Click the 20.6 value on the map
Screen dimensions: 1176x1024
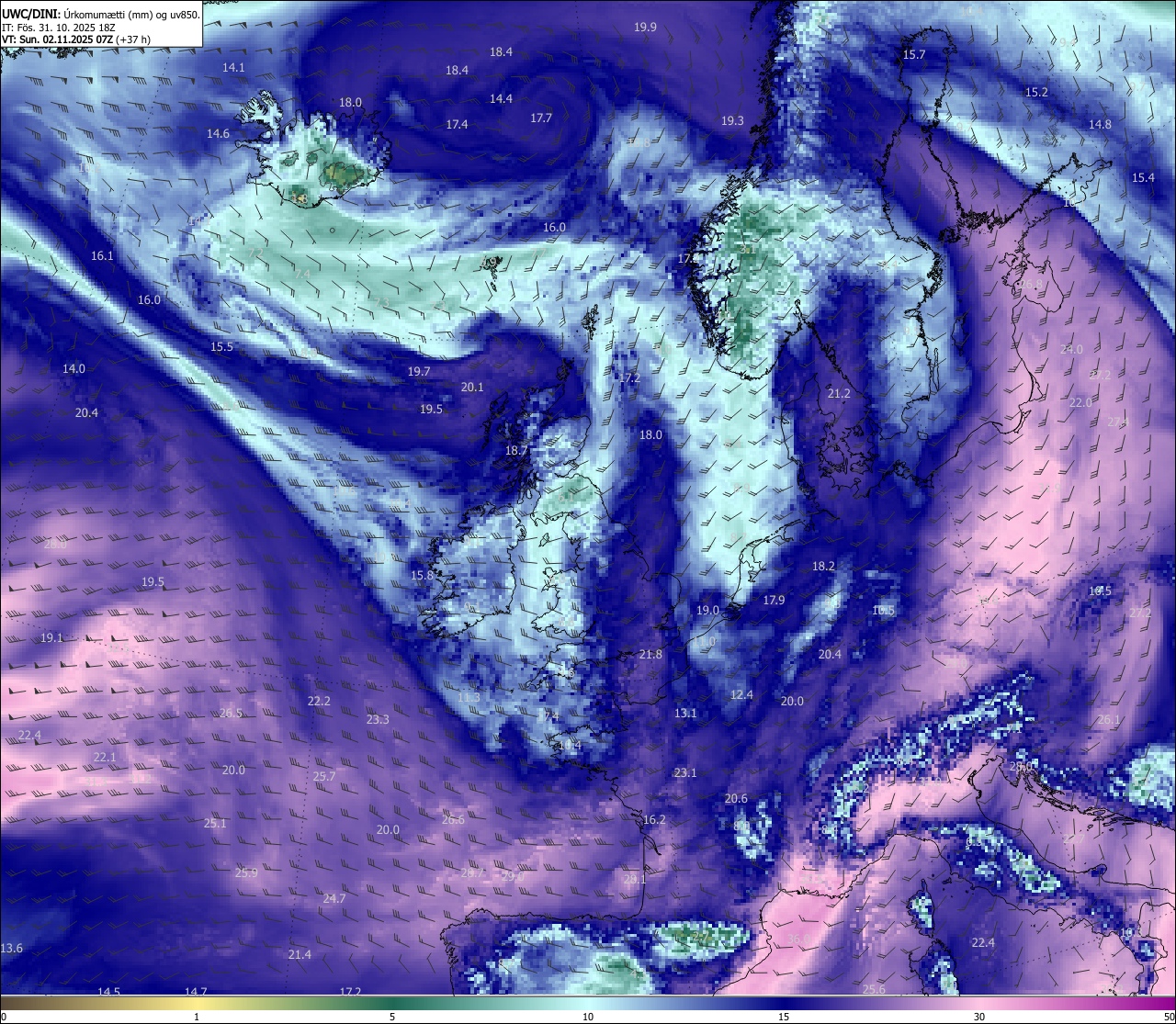[736, 799]
